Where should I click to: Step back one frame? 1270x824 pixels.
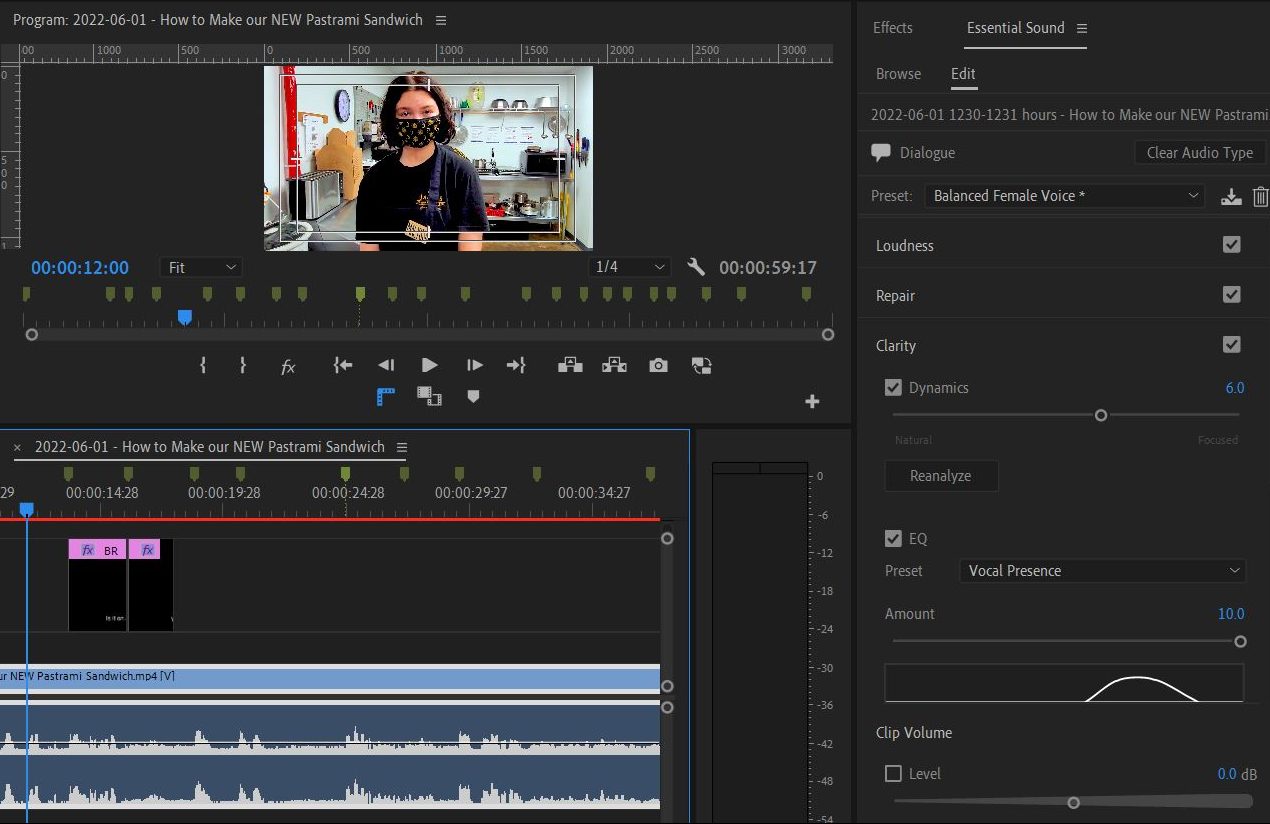pos(386,366)
